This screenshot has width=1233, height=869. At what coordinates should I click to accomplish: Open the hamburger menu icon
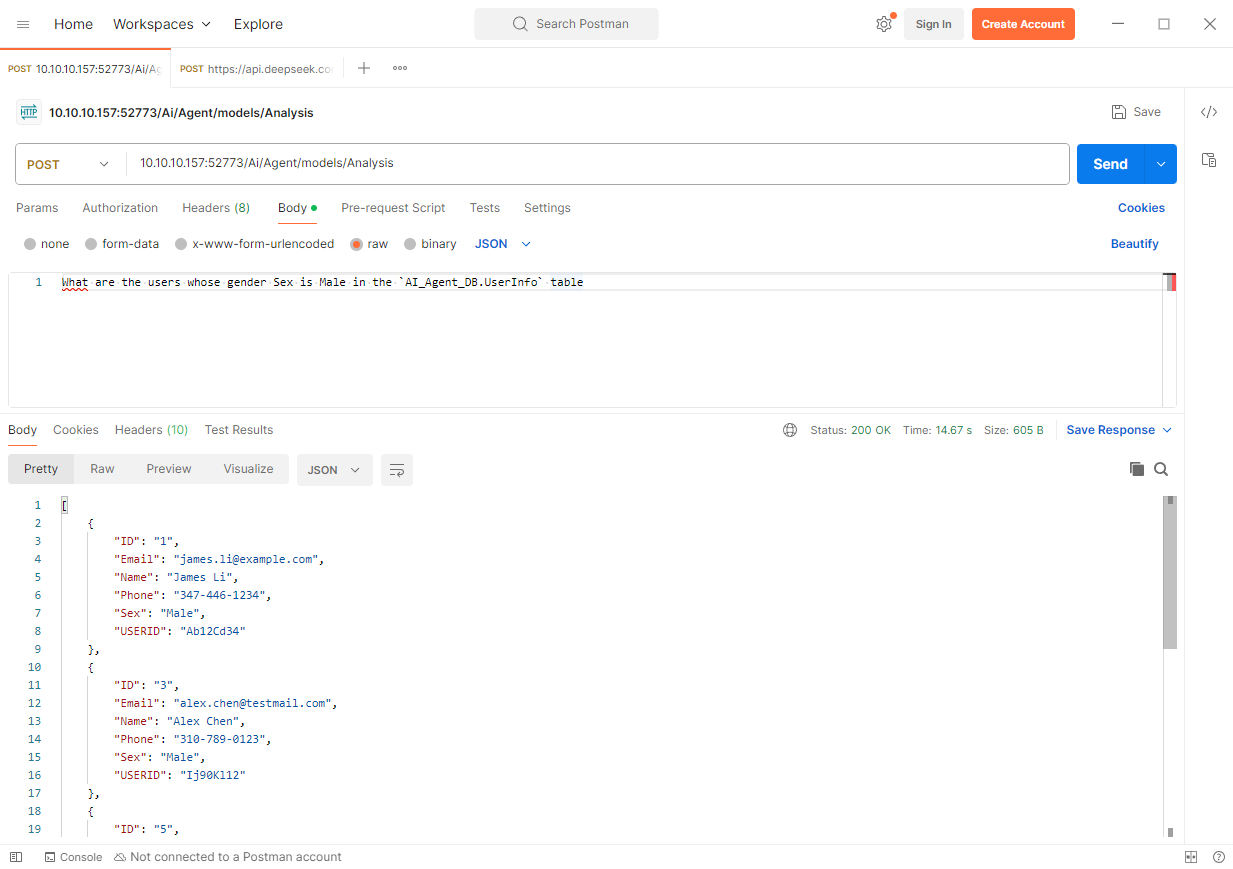pos(23,24)
